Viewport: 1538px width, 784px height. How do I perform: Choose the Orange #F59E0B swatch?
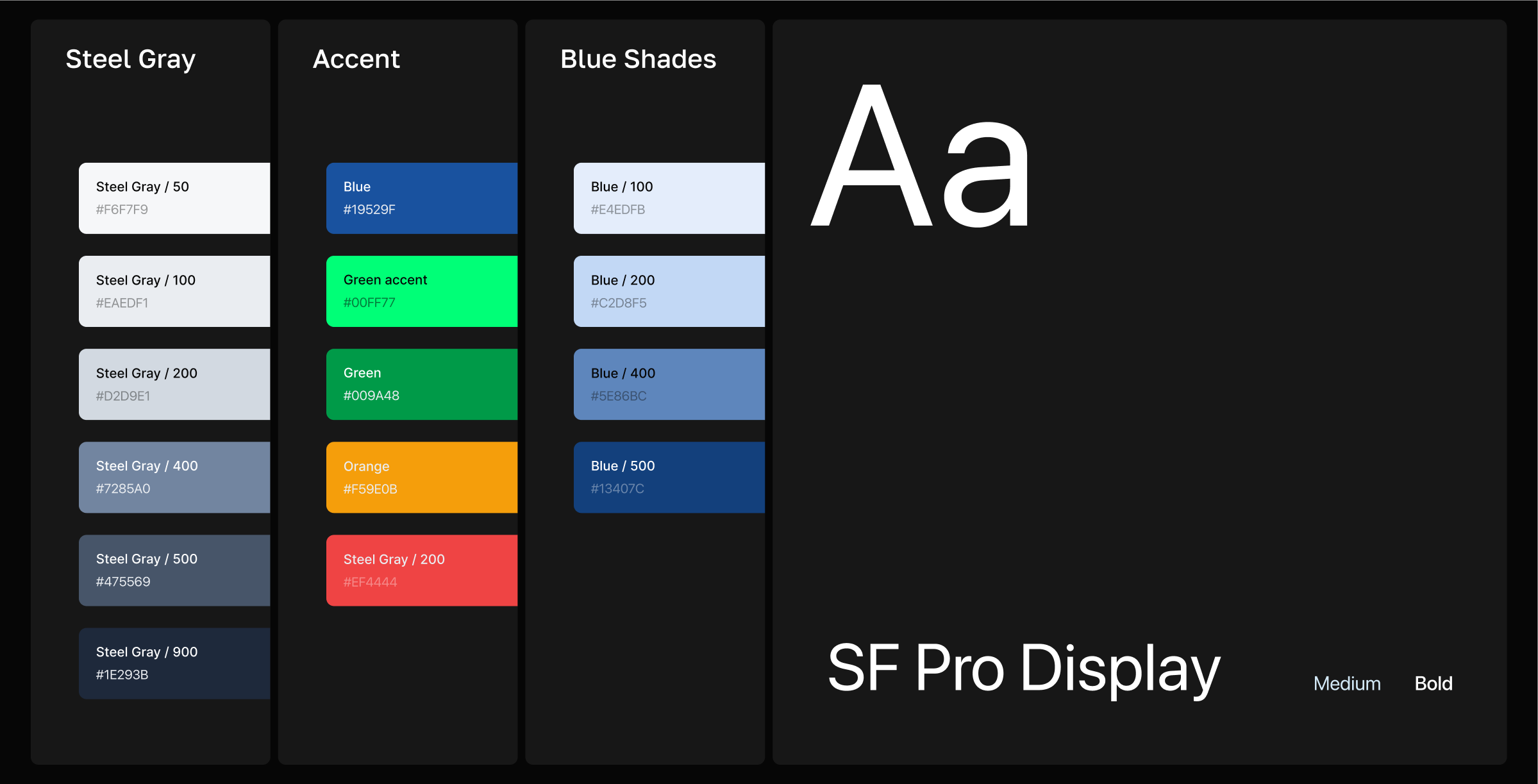coord(422,477)
